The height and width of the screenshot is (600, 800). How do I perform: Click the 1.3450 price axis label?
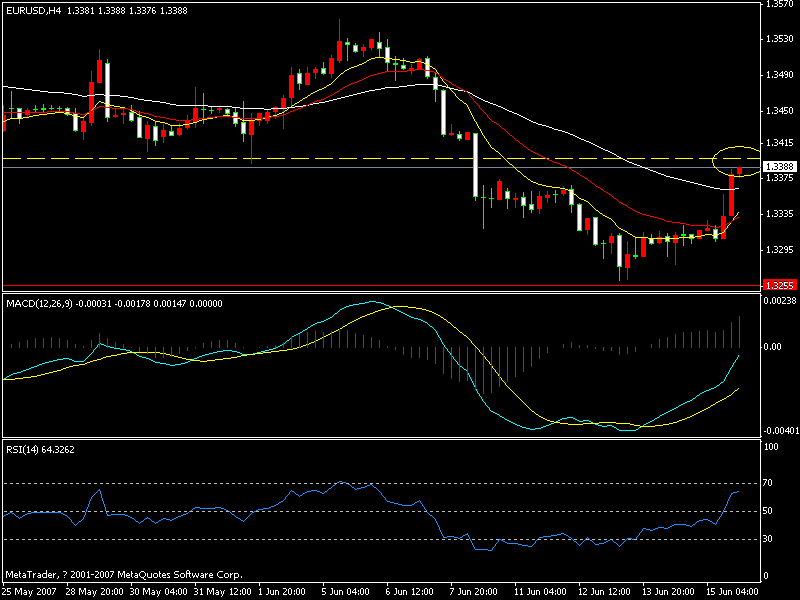coord(780,111)
